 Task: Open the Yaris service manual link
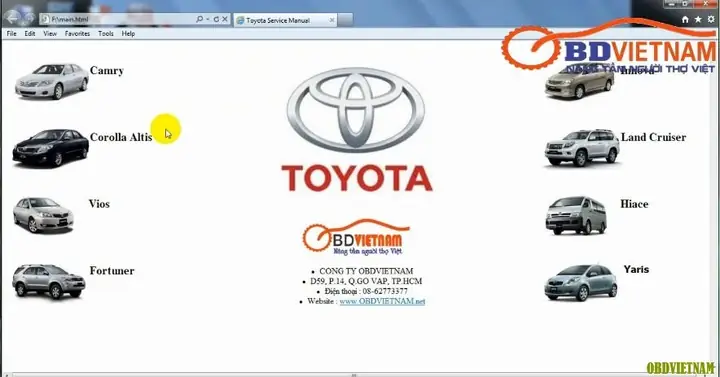(636, 270)
